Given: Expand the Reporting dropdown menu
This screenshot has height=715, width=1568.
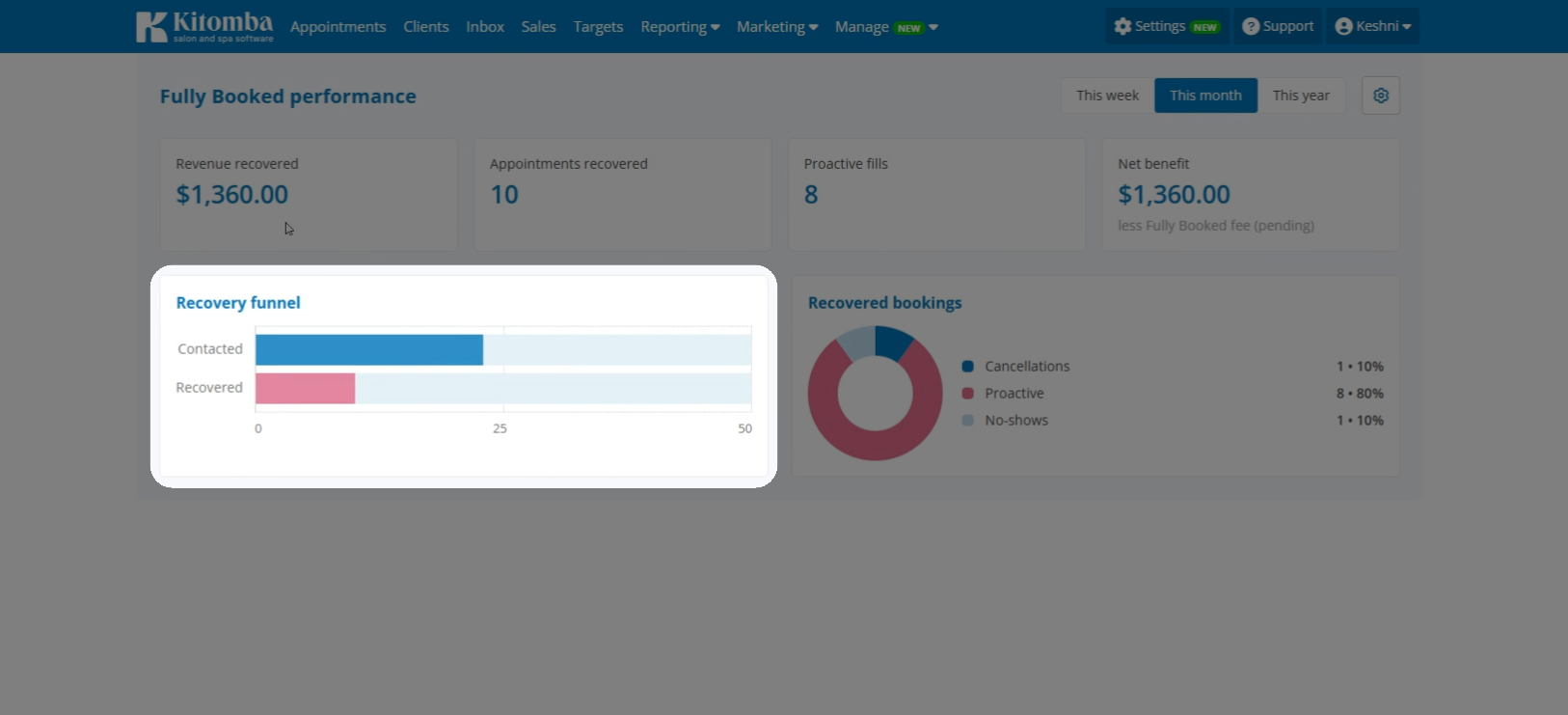Looking at the screenshot, I should click(680, 27).
